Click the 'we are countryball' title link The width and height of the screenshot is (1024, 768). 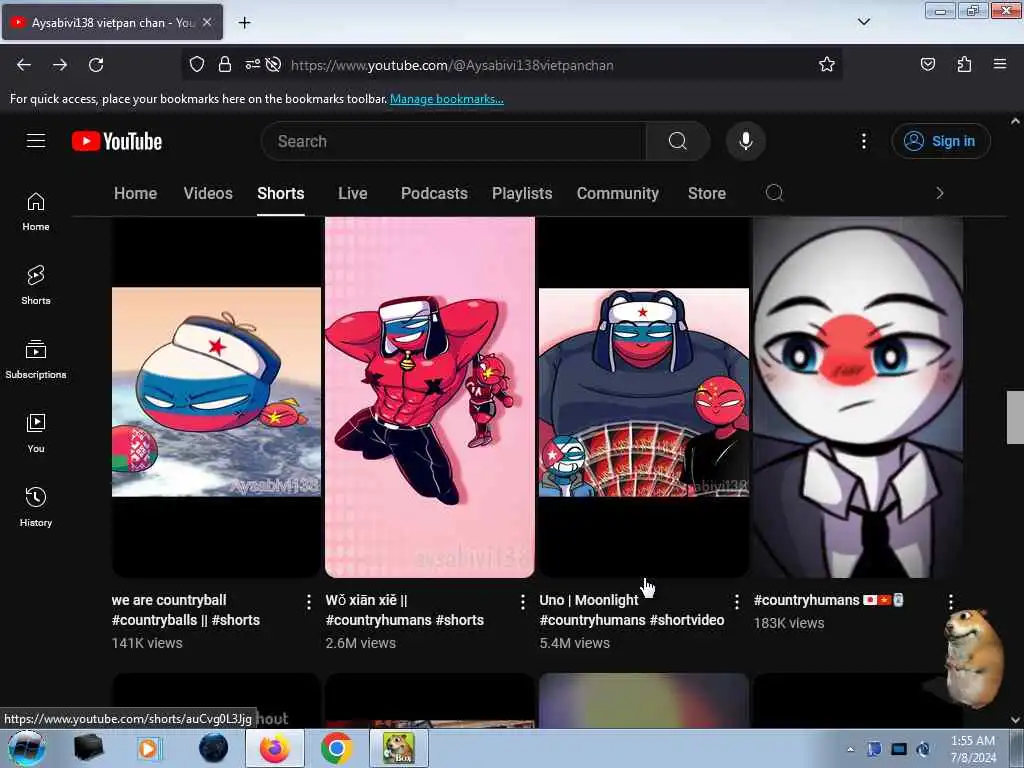[x=185, y=610]
